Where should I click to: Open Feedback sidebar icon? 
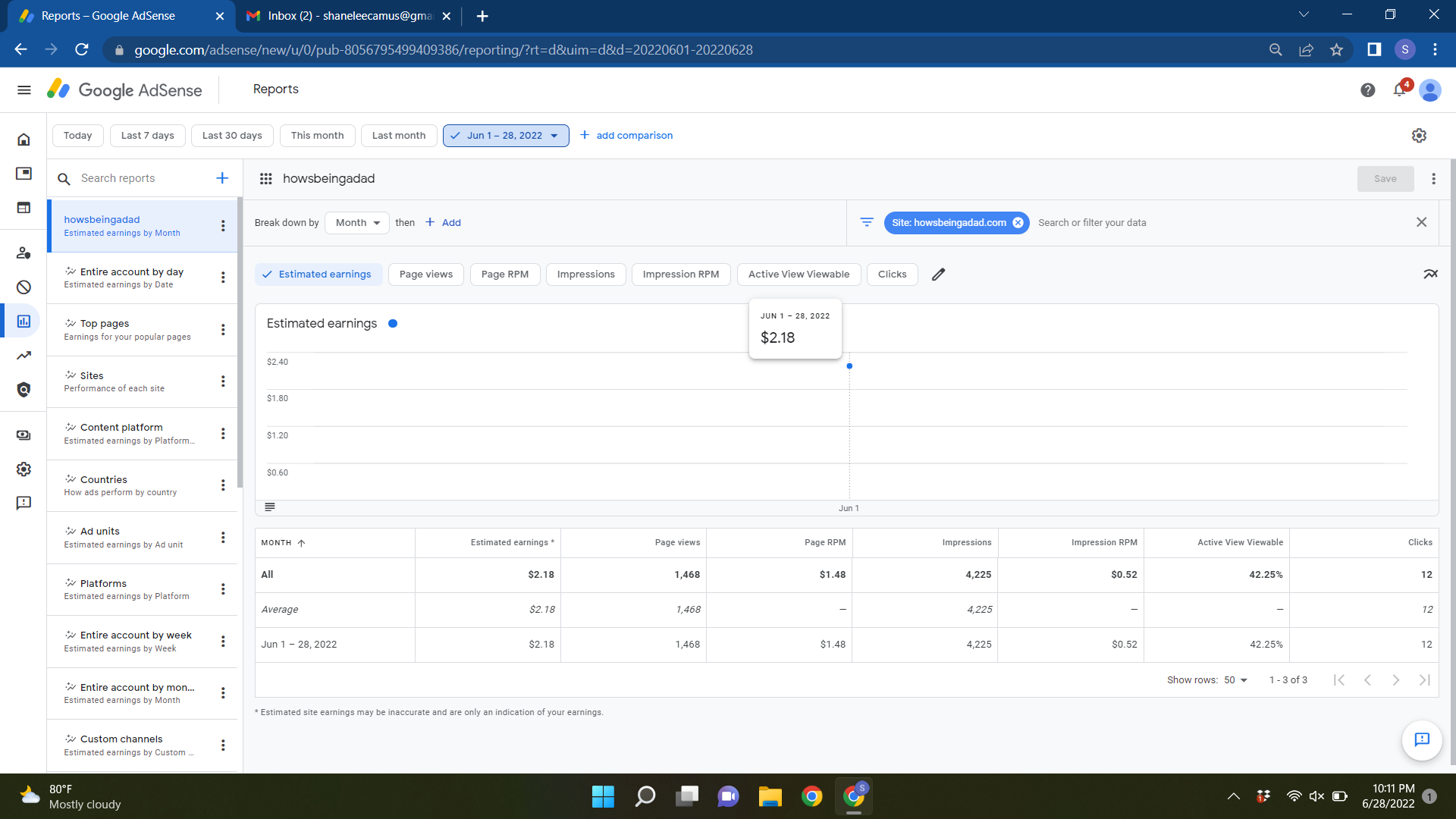24,504
